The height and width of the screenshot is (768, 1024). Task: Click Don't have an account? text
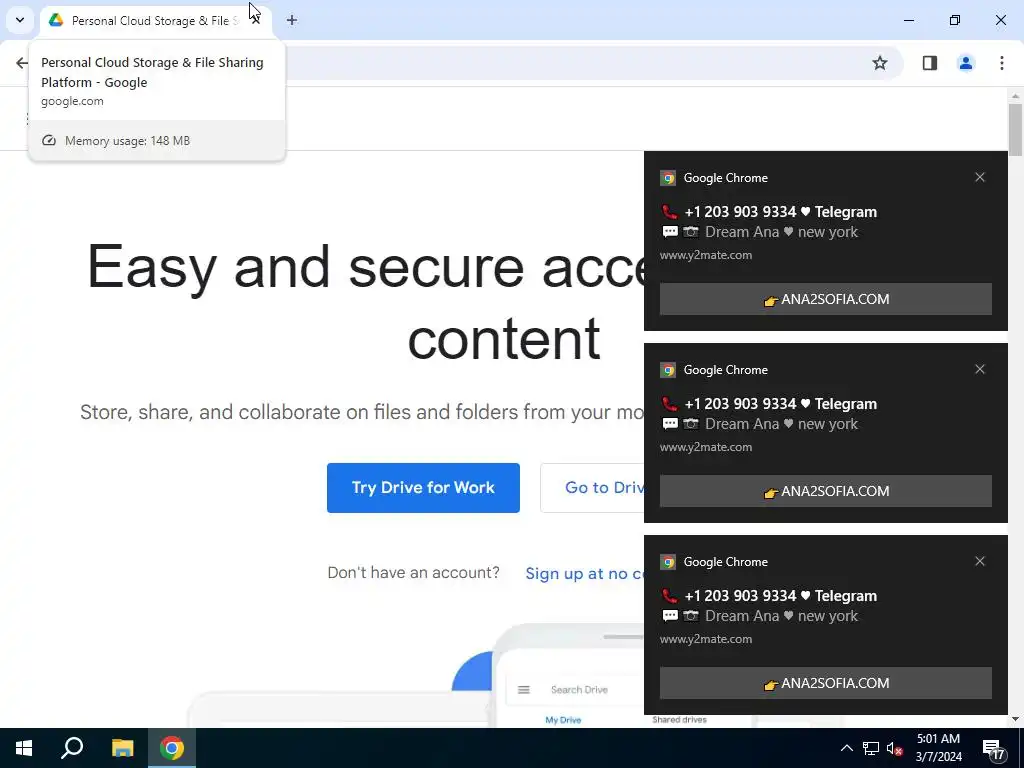[413, 573]
